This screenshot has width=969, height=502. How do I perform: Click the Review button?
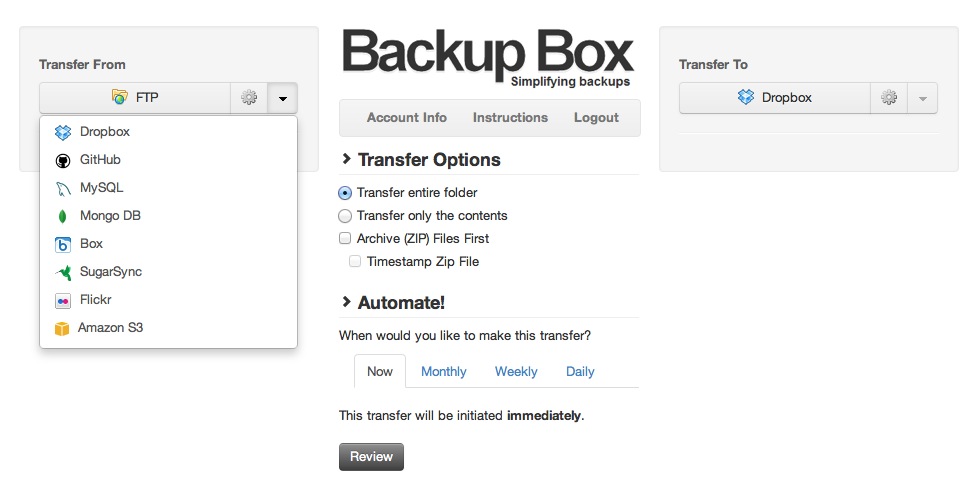point(371,457)
